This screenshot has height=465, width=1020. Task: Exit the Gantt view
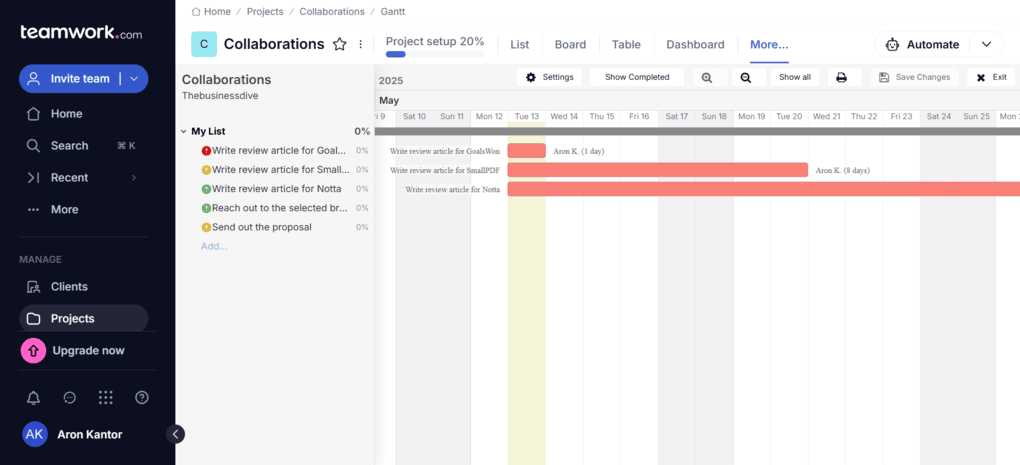pos(991,77)
